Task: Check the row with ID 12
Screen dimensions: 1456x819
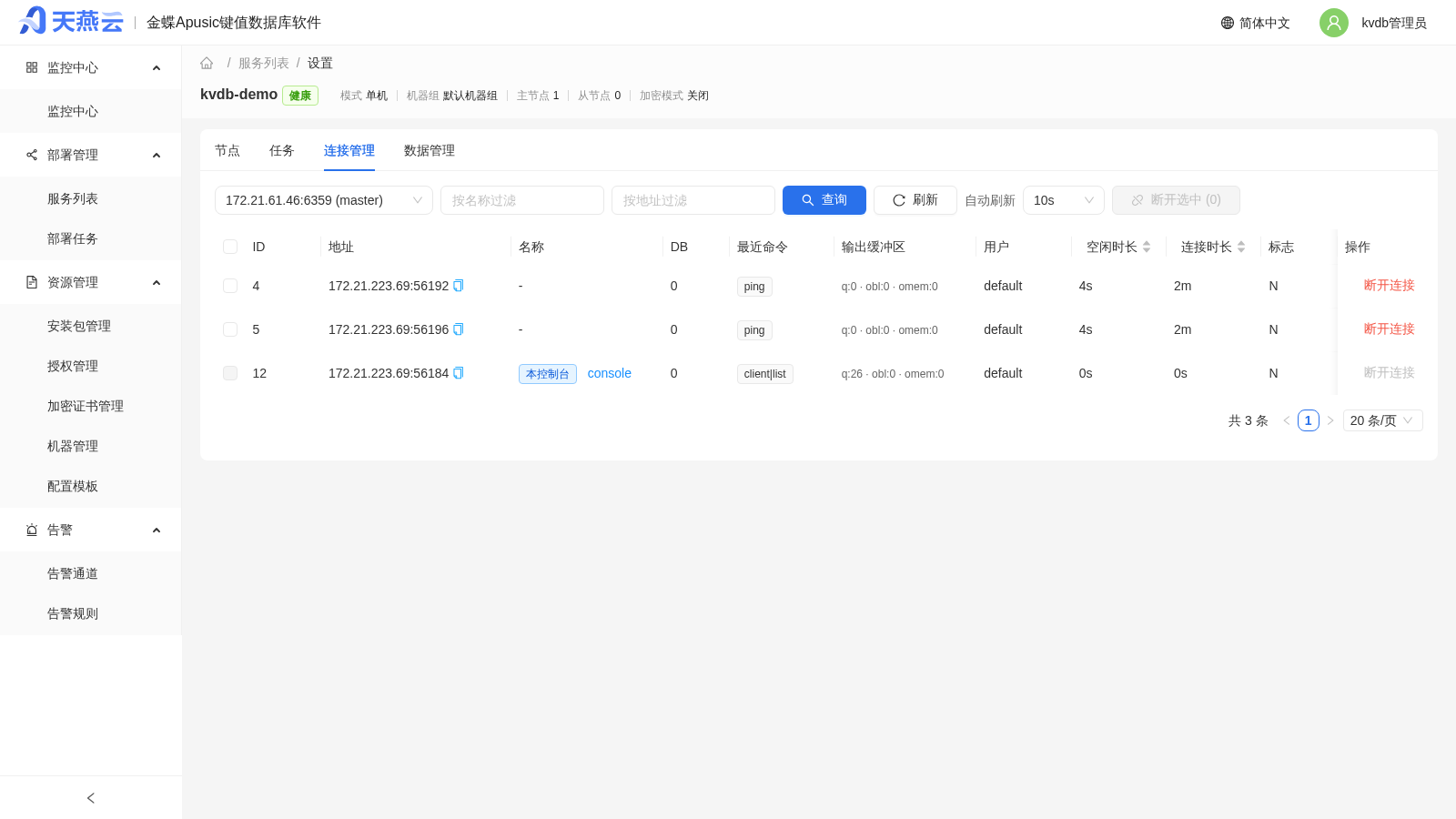Action: [230, 373]
